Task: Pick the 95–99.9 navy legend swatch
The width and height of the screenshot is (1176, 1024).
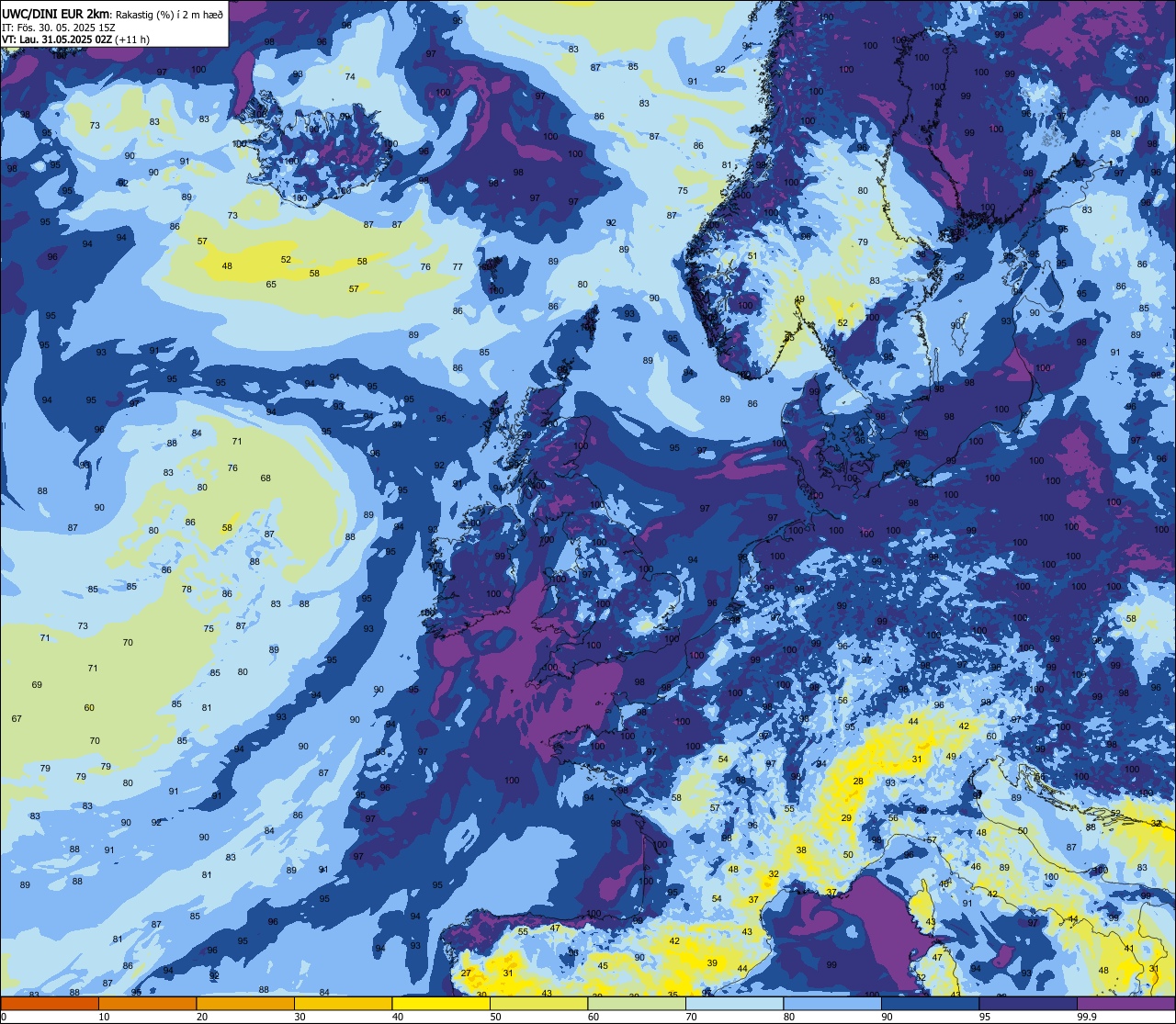Action: 1028,1003
